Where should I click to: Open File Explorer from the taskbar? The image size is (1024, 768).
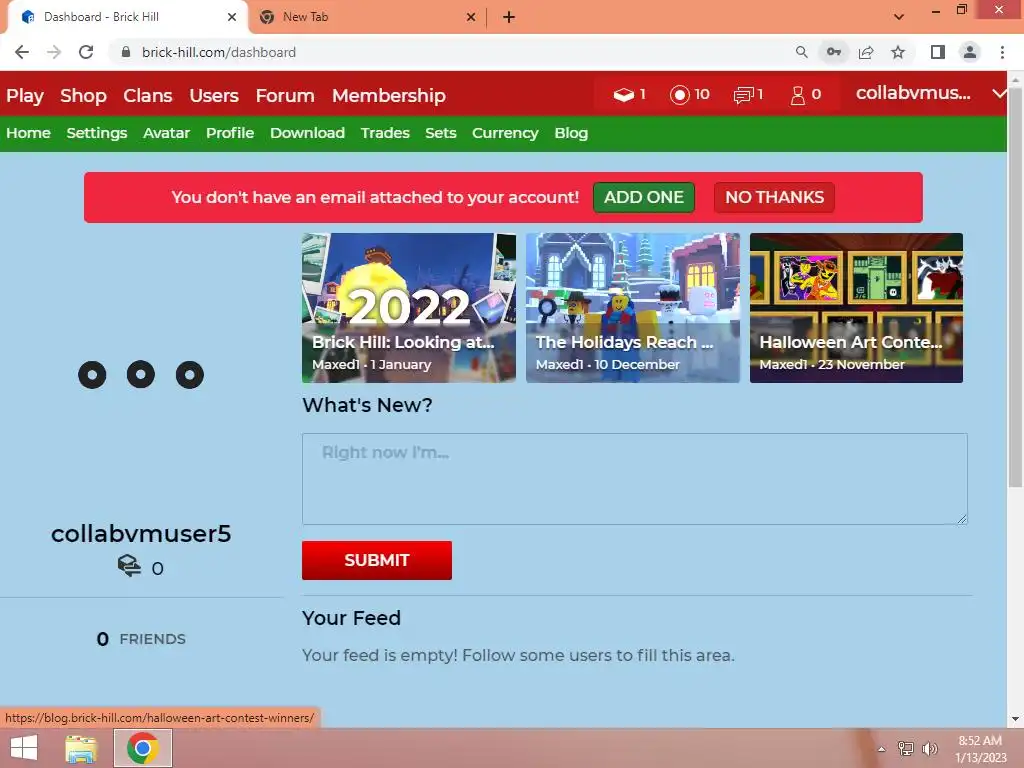click(81, 748)
